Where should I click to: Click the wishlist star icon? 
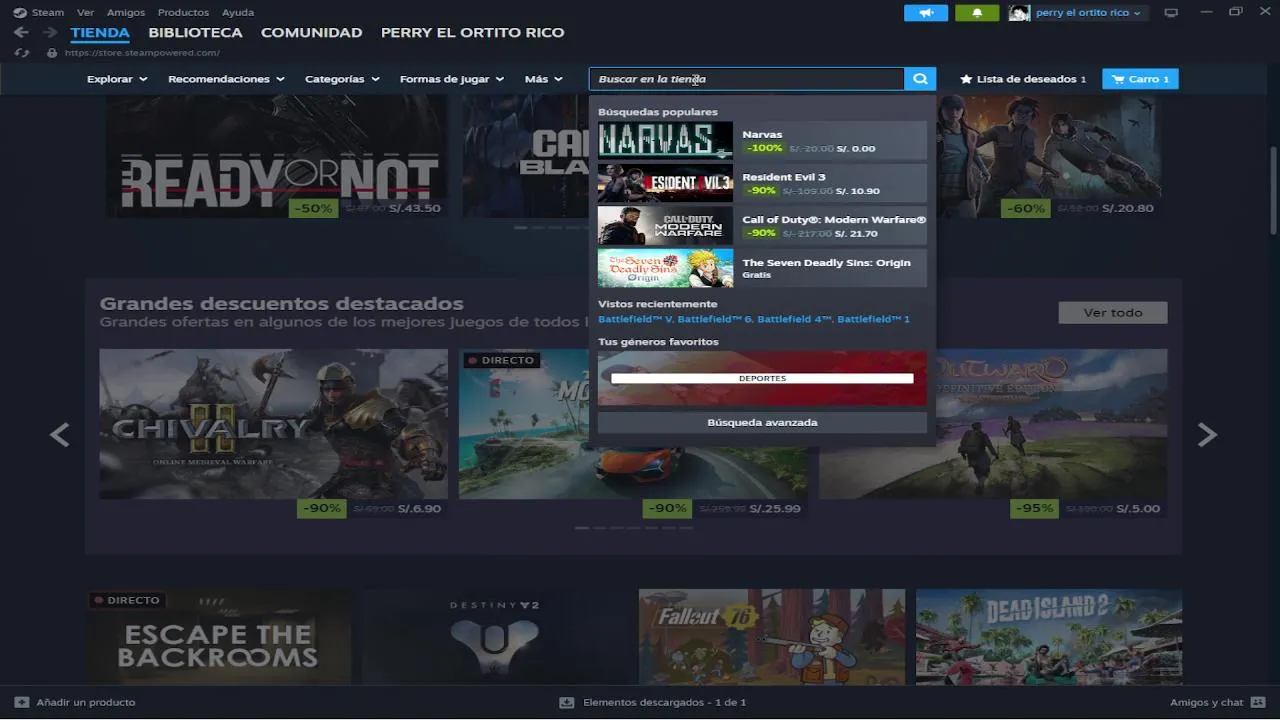tap(966, 79)
